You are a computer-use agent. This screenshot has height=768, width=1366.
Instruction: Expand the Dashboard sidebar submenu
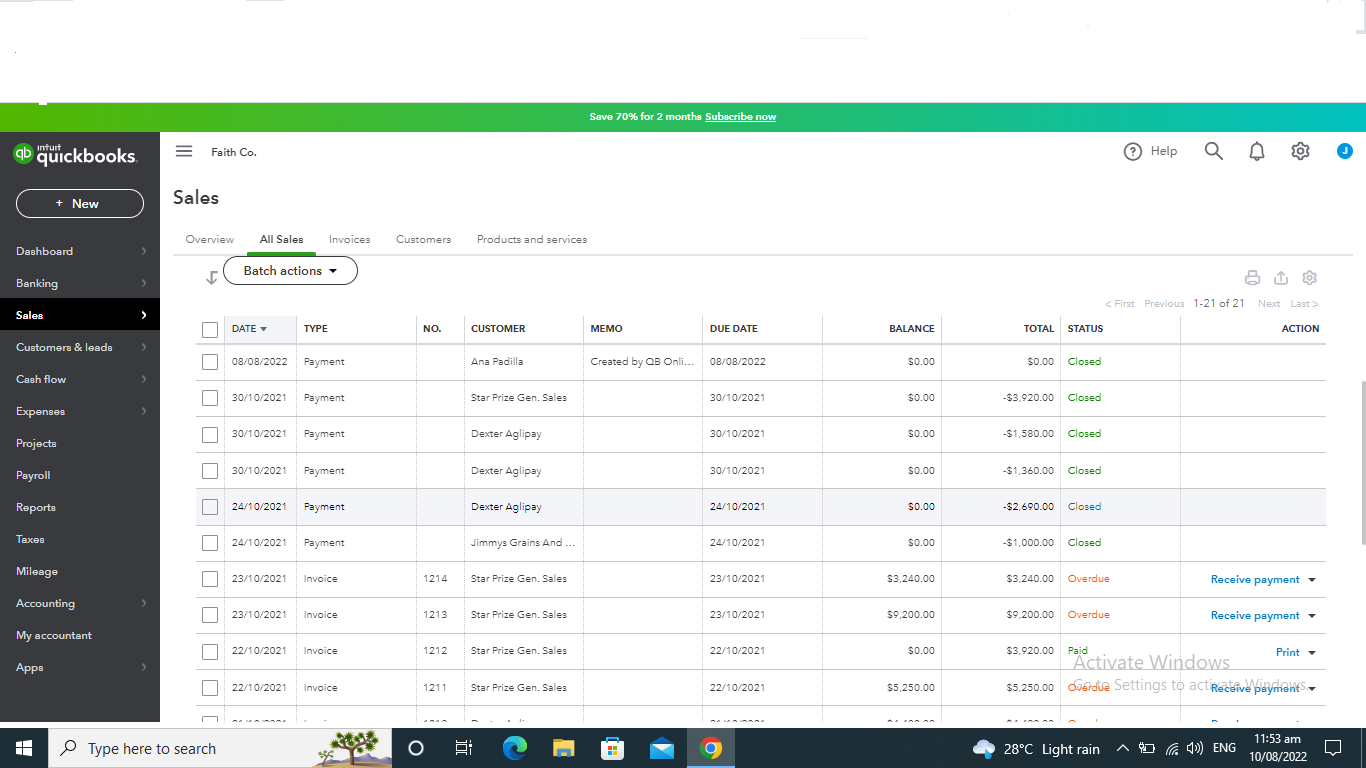click(144, 251)
